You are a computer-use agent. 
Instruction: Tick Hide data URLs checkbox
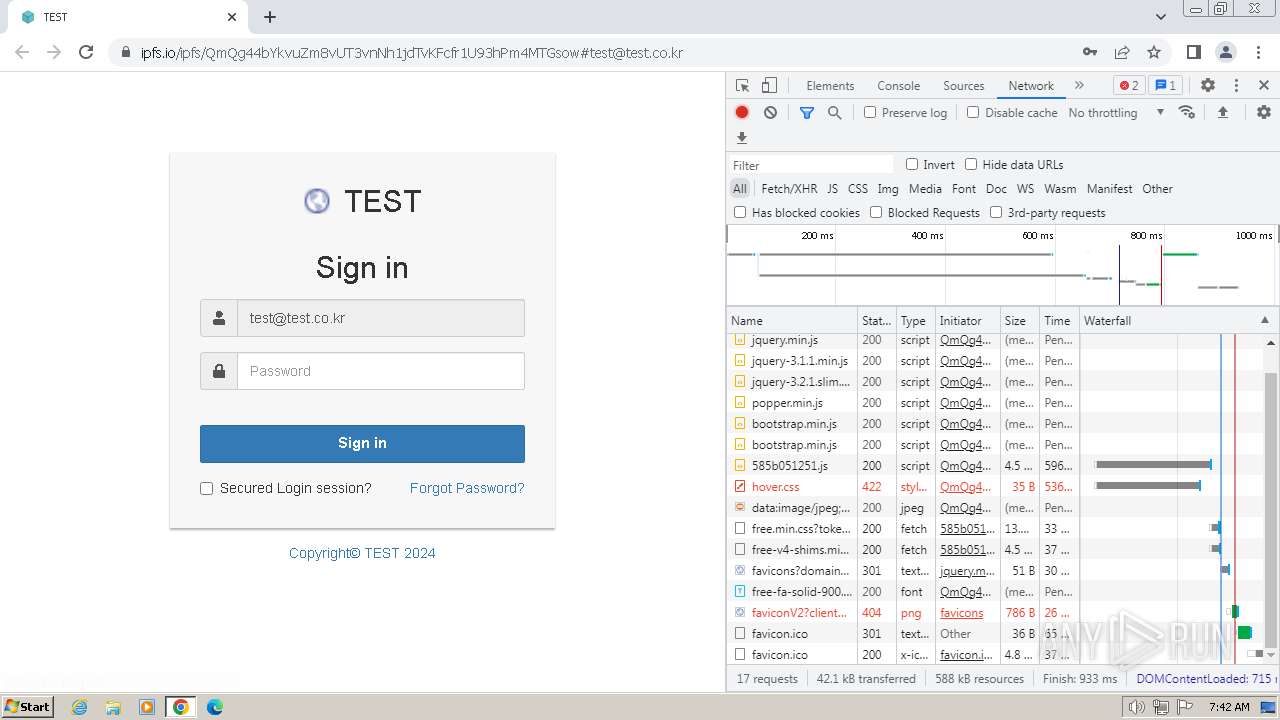971,164
